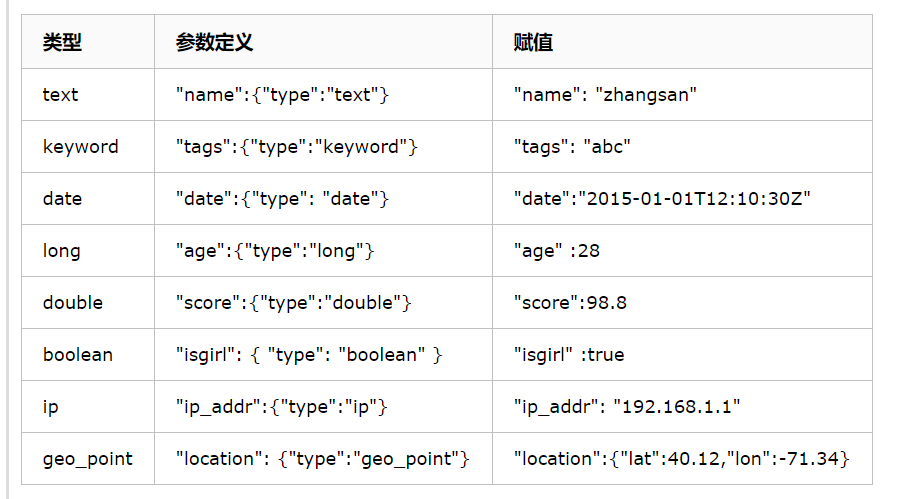The image size is (912, 499).
Task: Click the "name":{"type":"text"} definition cell
Action: coord(323,95)
